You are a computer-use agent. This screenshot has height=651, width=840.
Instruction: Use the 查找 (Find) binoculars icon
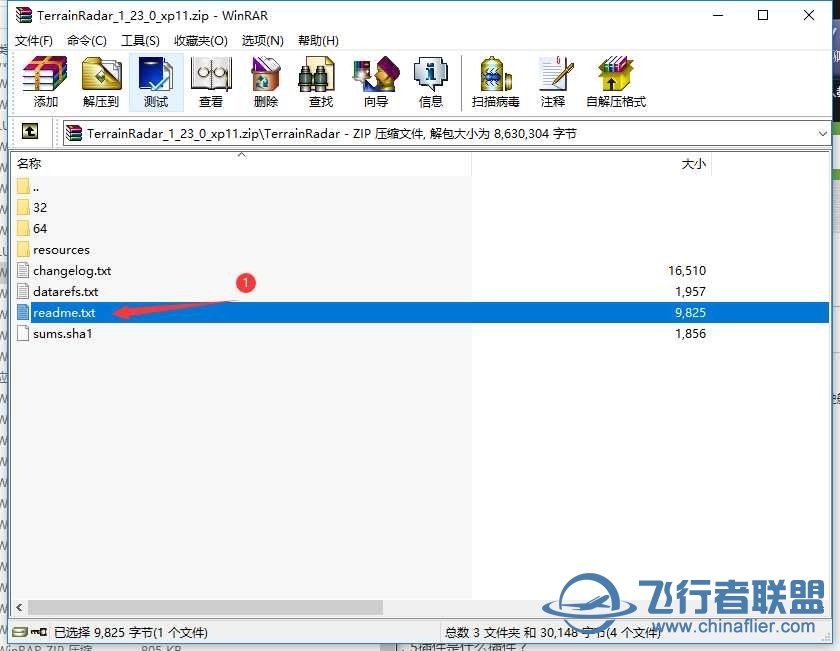[x=318, y=80]
